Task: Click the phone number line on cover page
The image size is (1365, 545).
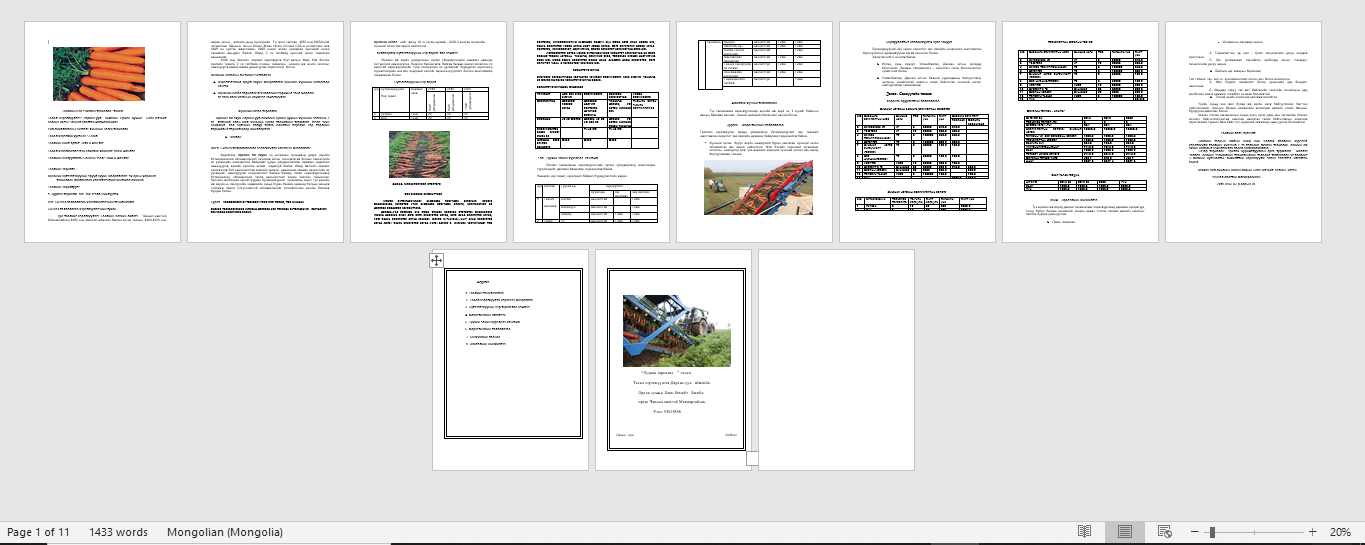Action: (673, 411)
